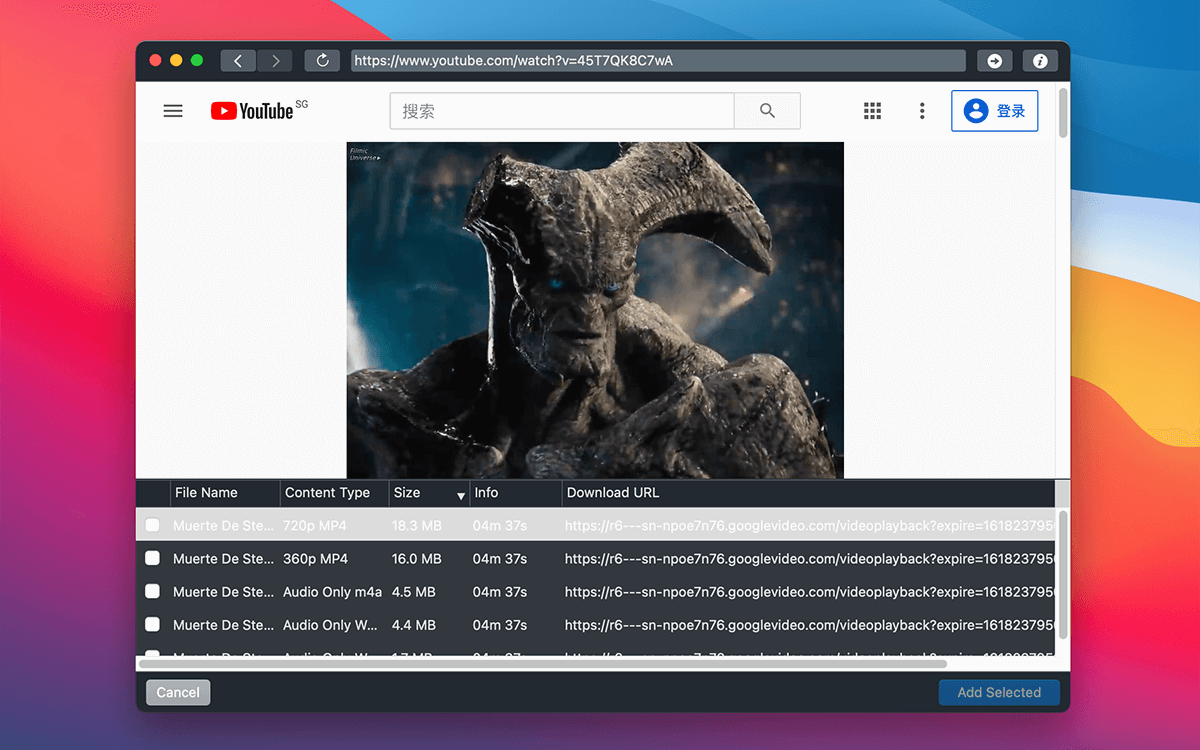Open the YouTube hamburger menu
The height and width of the screenshot is (750, 1200).
[173, 111]
